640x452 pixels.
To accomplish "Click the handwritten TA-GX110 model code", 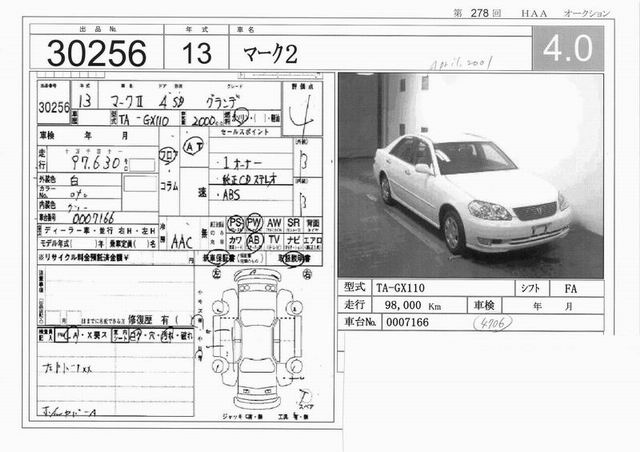I will (144, 120).
